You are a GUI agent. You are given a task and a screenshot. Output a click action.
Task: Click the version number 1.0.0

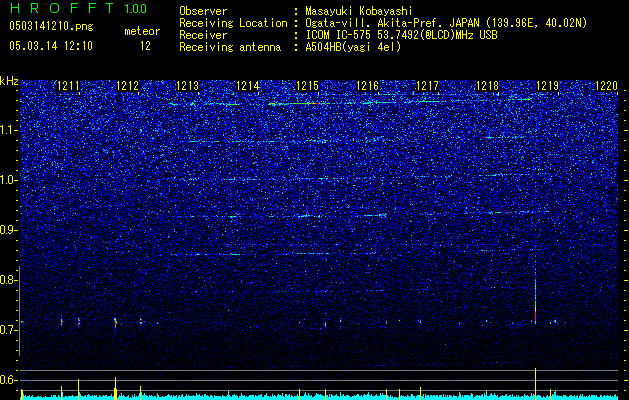tap(136, 8)
